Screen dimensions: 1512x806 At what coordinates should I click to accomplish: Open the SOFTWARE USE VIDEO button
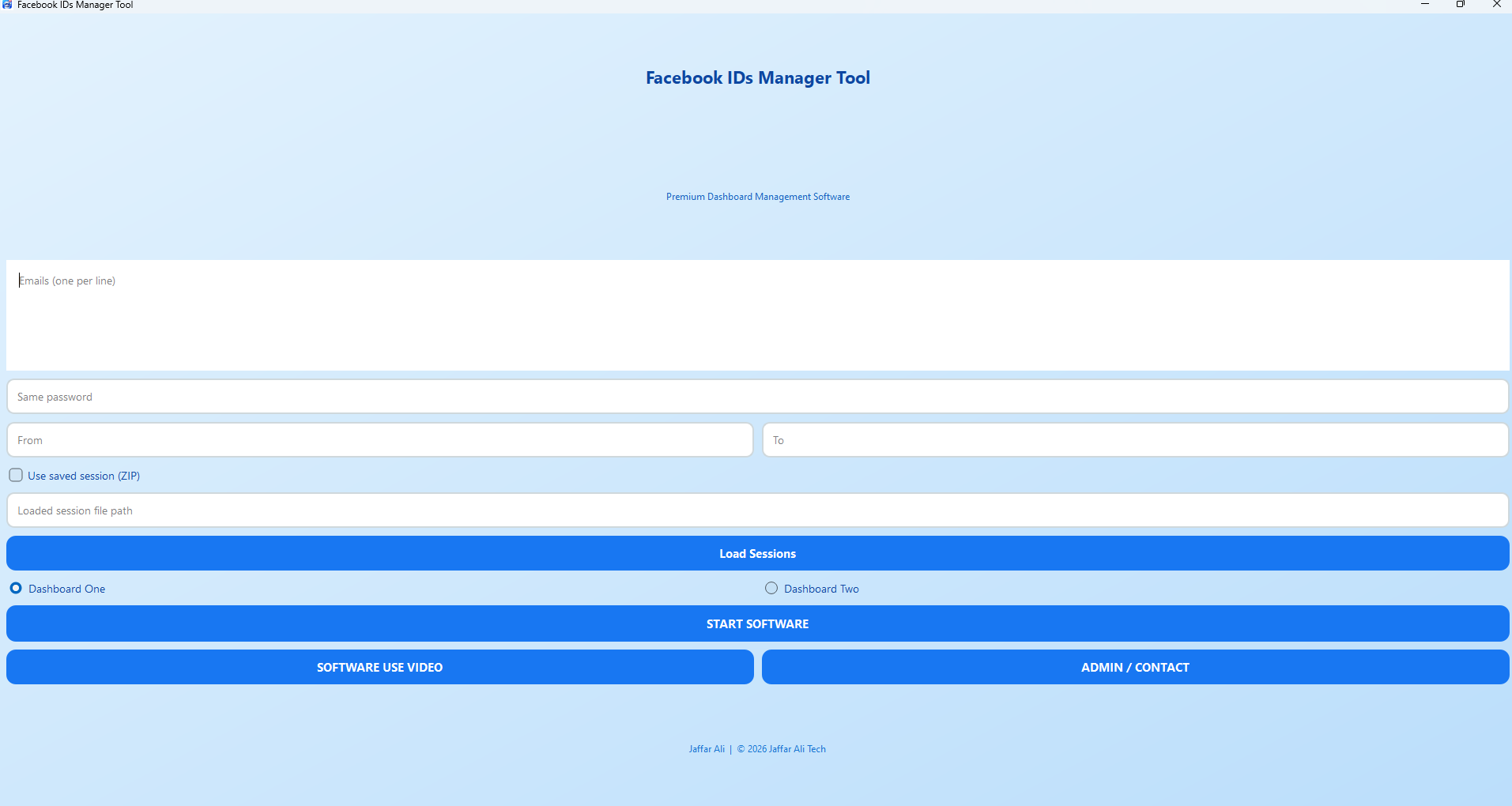379,667
